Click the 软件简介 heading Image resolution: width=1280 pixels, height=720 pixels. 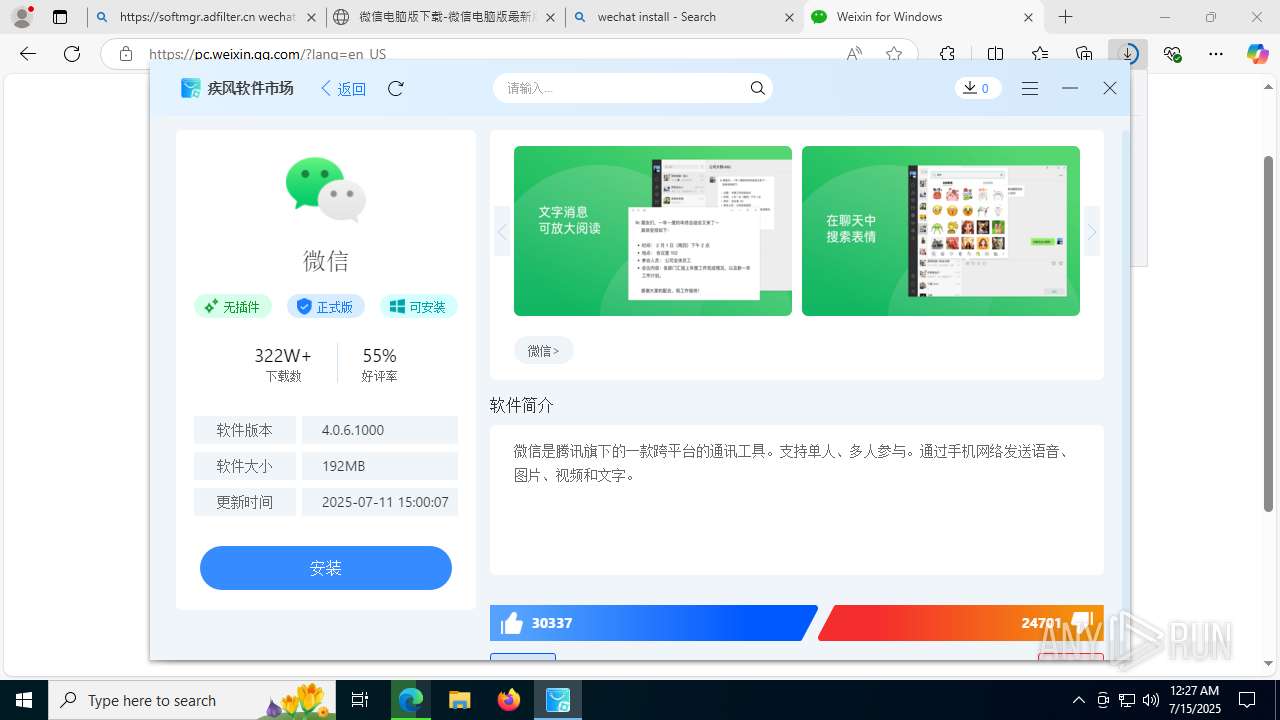click(x=522, y=405)
